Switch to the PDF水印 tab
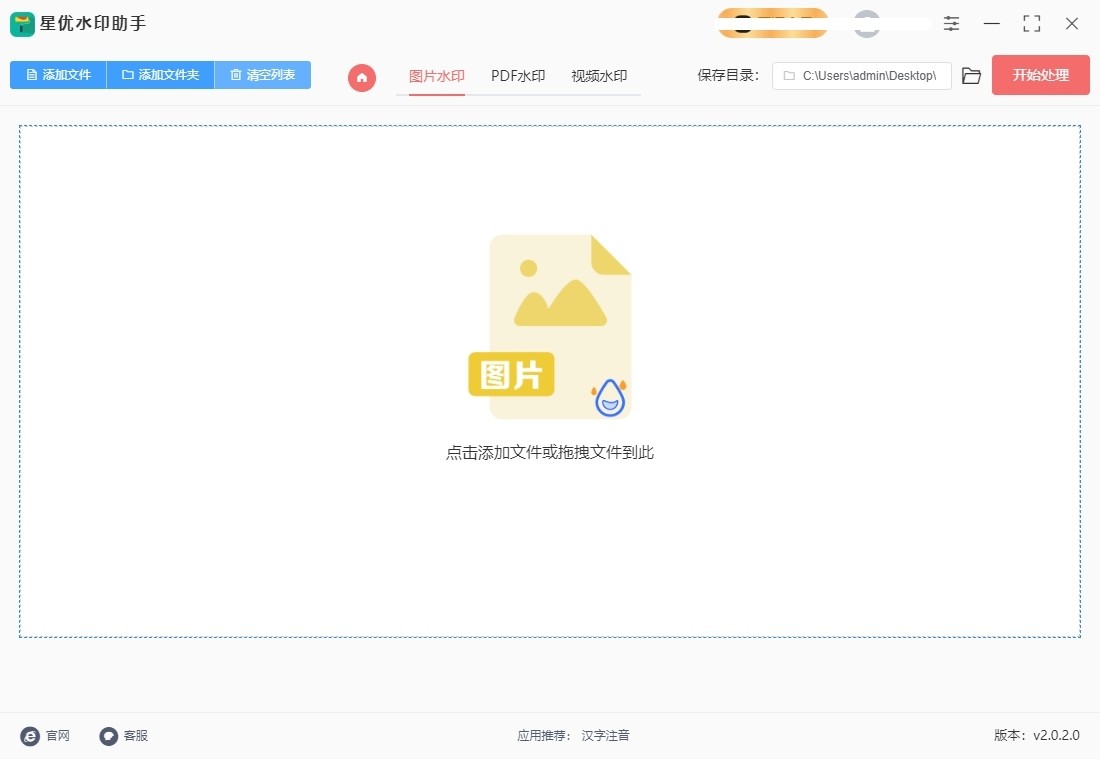The height and width of the screenshot is (760, 1100). pos(517,74)
